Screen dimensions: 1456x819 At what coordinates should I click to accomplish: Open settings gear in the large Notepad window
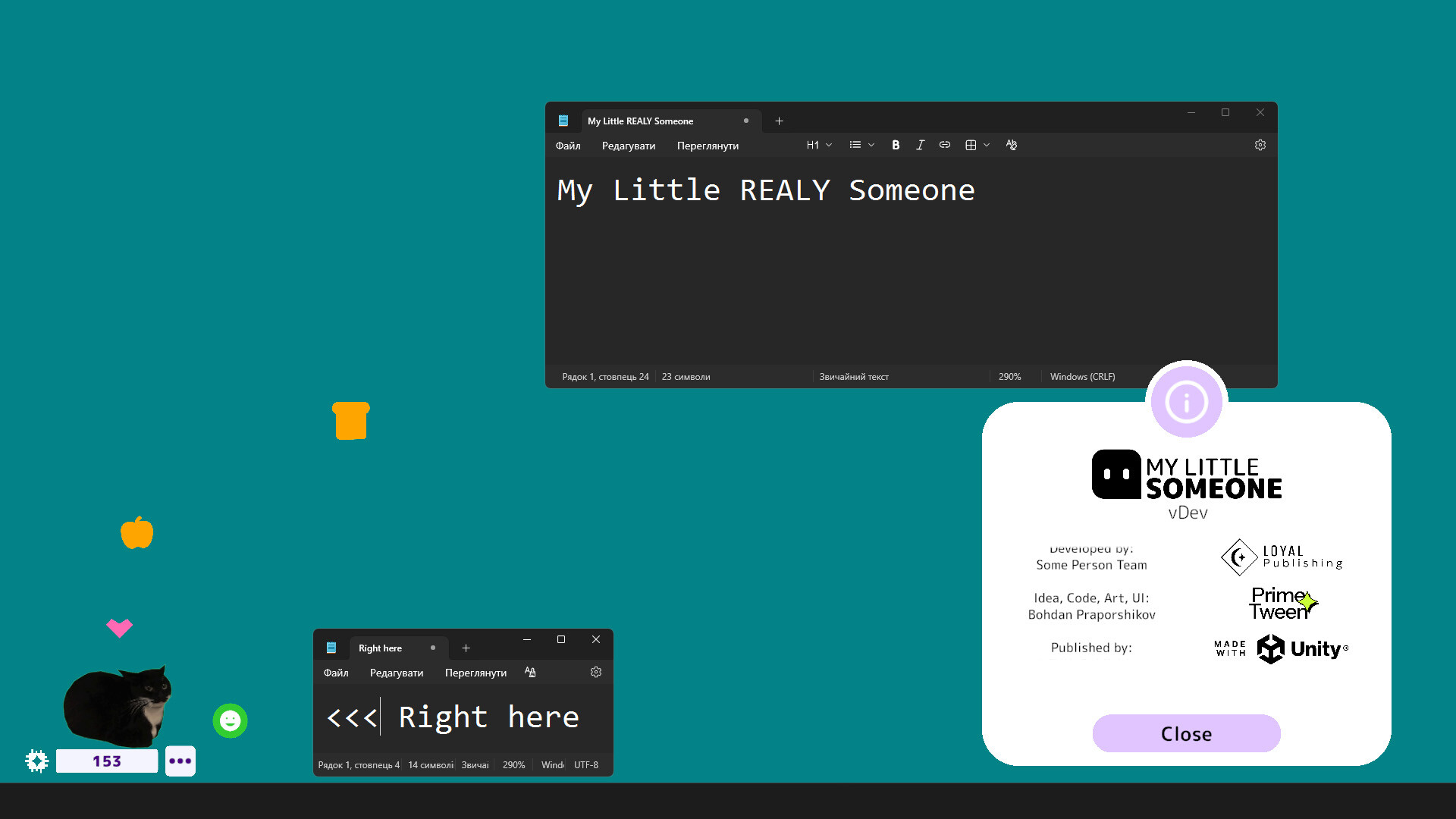pyautogui.click(x=1260, y=145)
